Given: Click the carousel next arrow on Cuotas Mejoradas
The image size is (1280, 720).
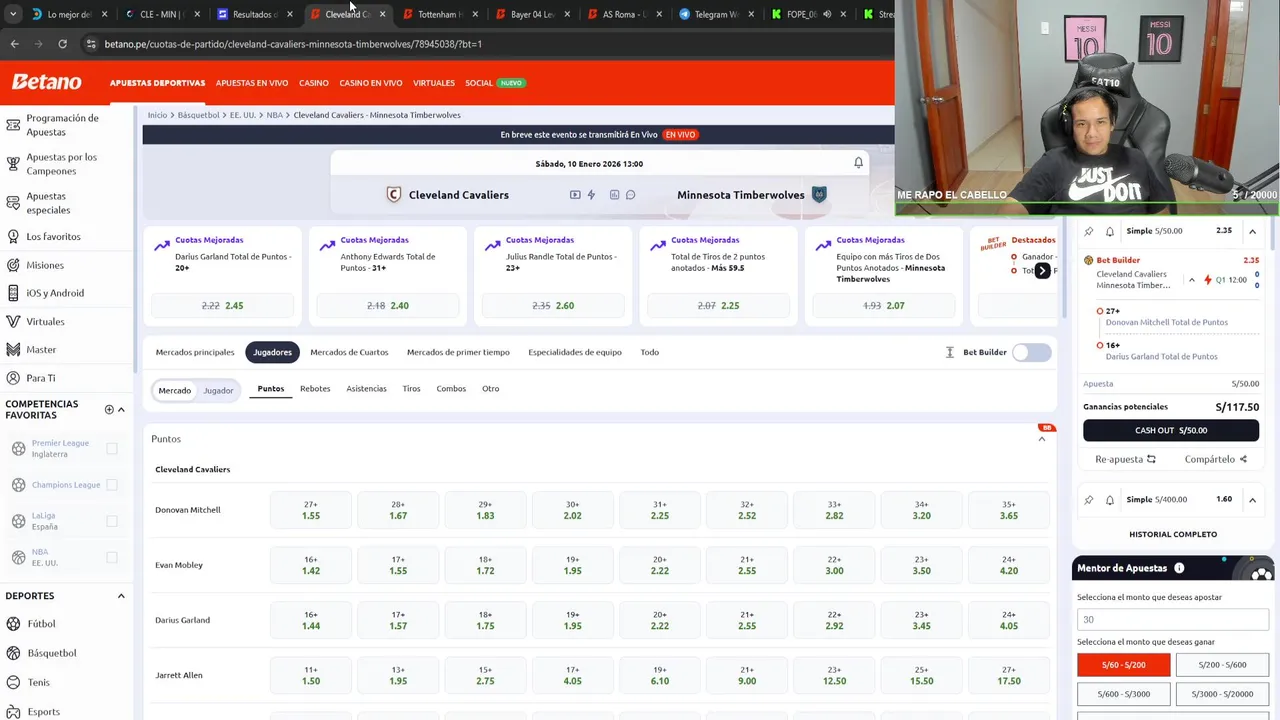Looking at the screenshot, I should point(1042,271).
